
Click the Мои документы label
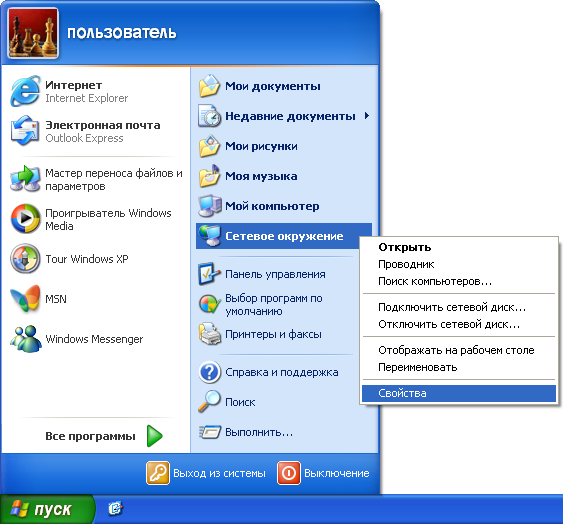(x=273, y=86)
